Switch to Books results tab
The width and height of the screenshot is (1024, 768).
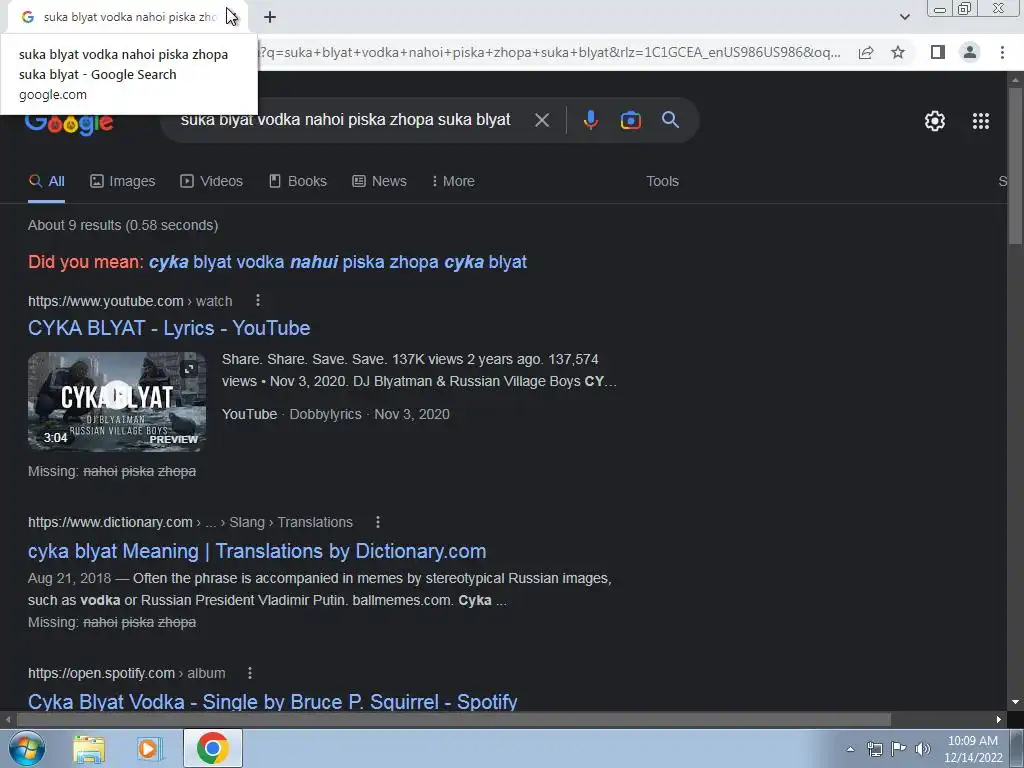coord(298,182)
